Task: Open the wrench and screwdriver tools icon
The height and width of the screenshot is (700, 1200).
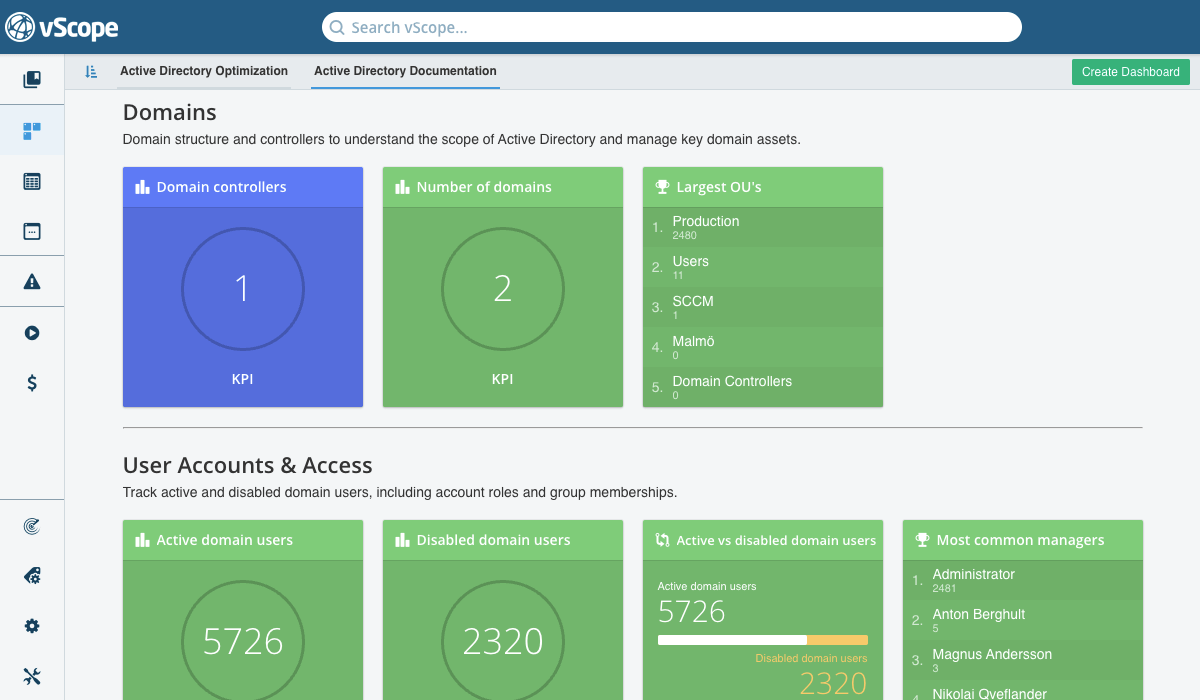Action: coord(32,676)
